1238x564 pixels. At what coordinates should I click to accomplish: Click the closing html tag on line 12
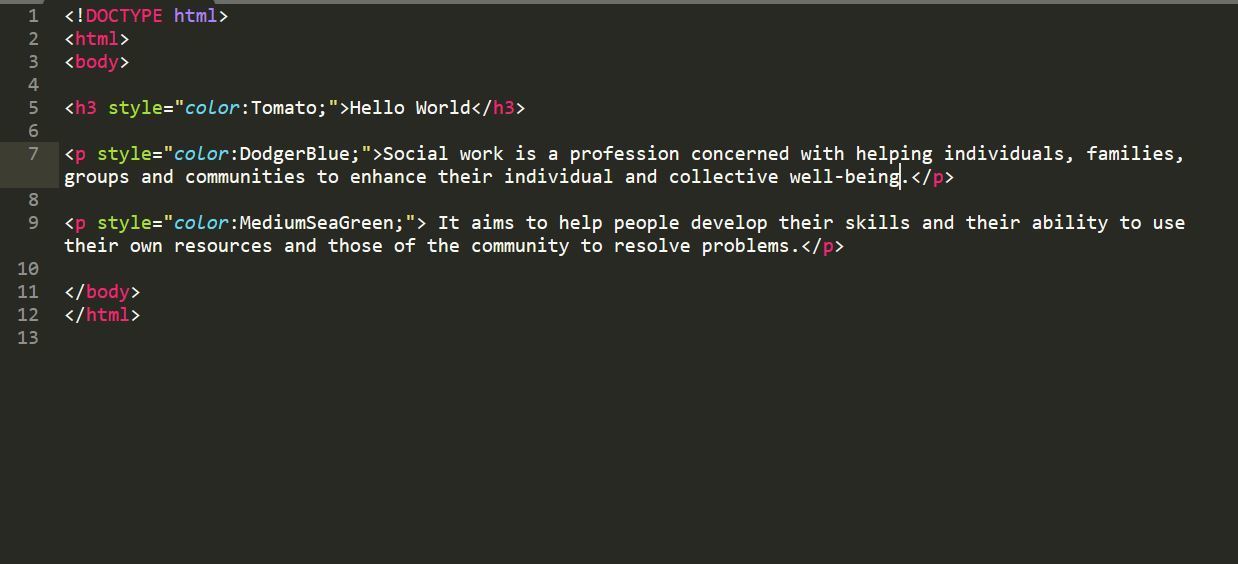[107, 315]
